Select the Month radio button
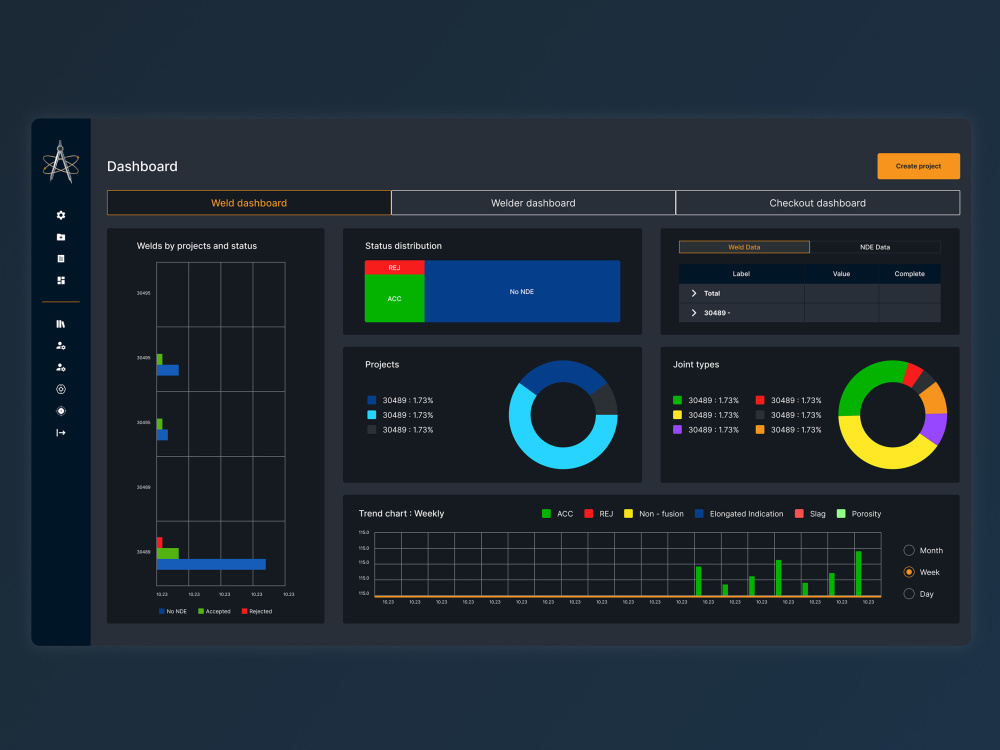 pos(909,550)
